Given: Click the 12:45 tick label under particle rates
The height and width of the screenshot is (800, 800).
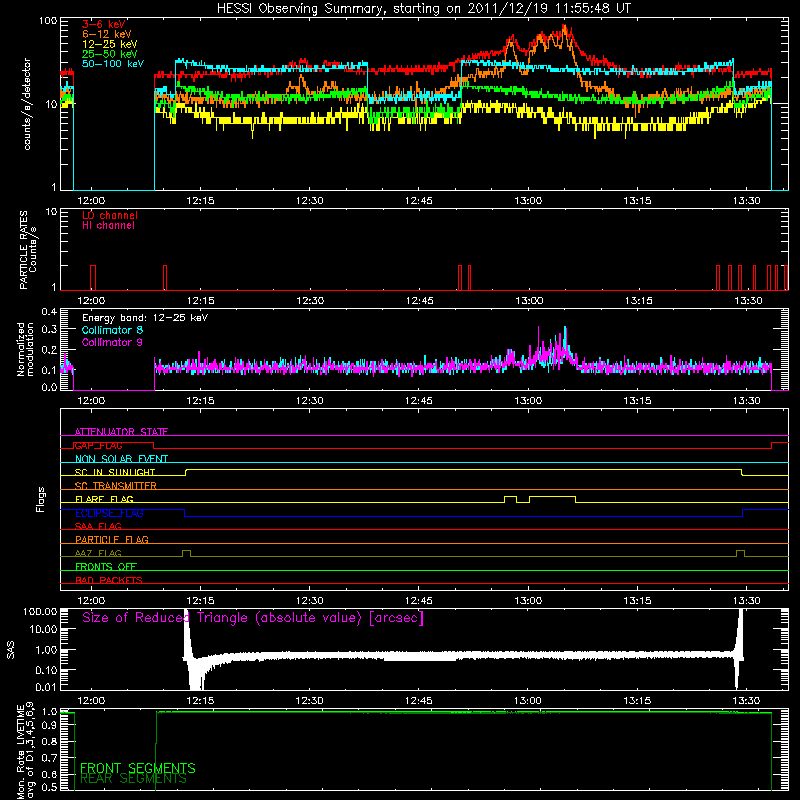Looking at the screenshot, I should click(419, 301).
